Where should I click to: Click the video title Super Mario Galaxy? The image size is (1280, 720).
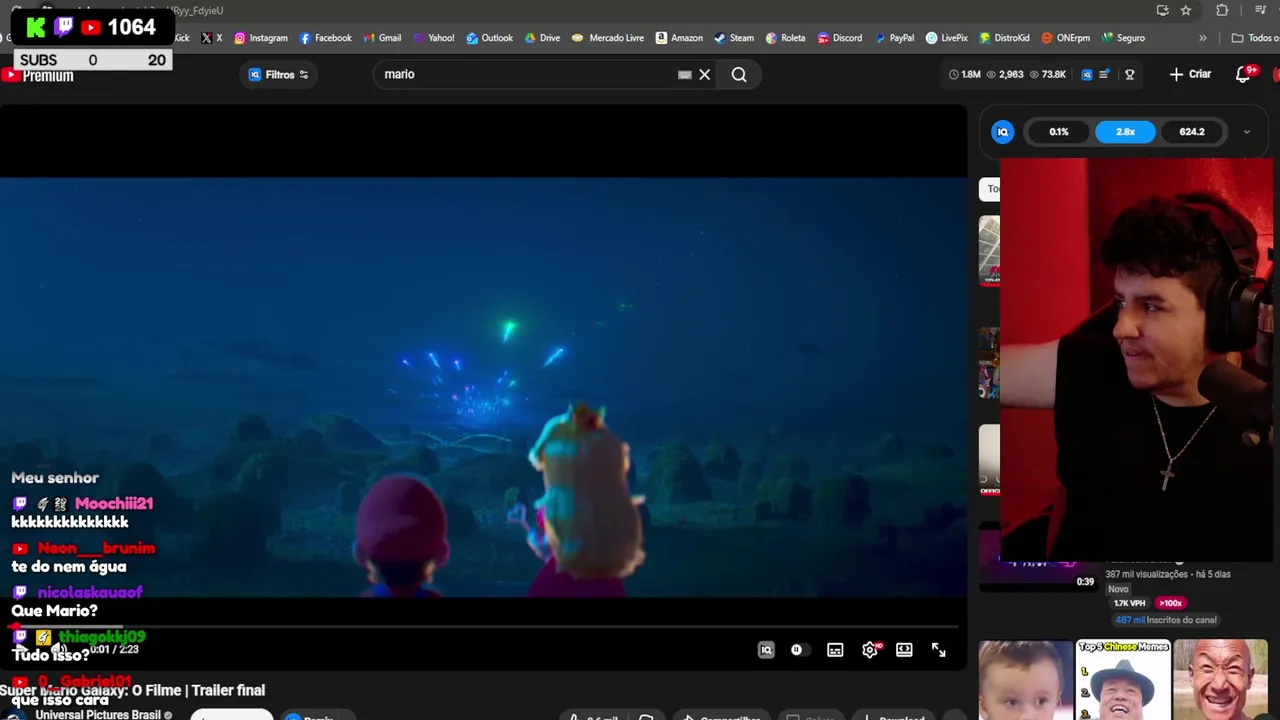(132, 690)
